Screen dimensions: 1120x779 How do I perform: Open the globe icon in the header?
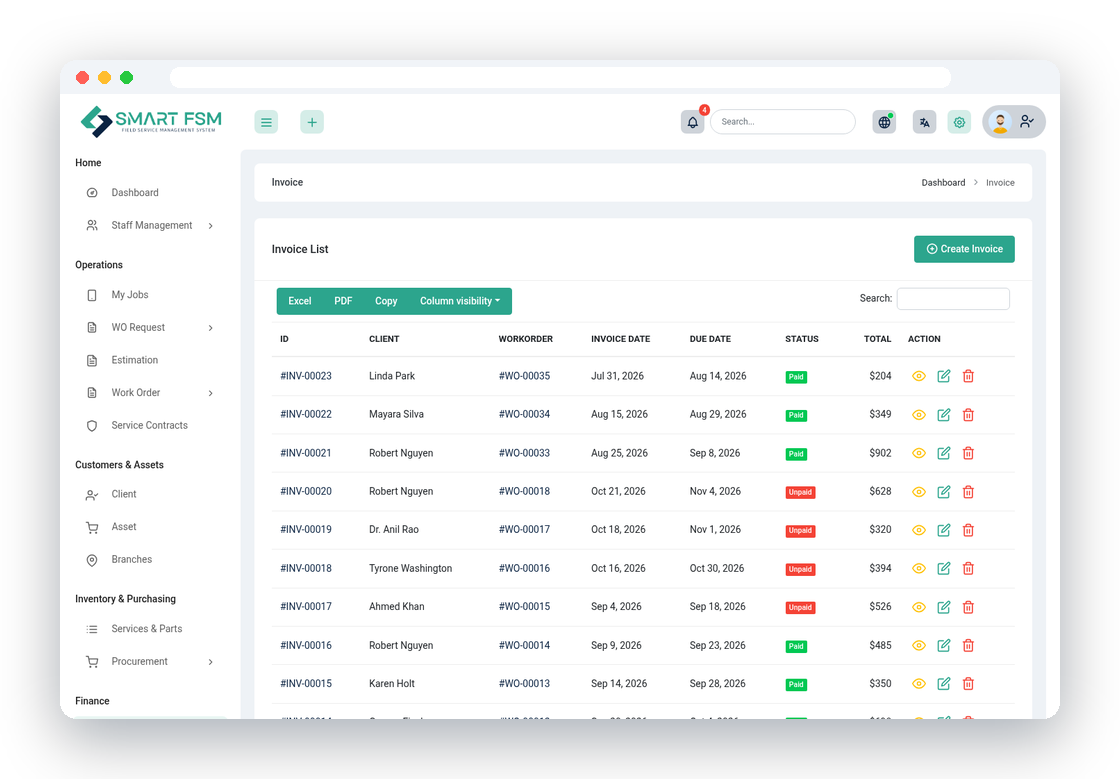click(x=884, y=122)
